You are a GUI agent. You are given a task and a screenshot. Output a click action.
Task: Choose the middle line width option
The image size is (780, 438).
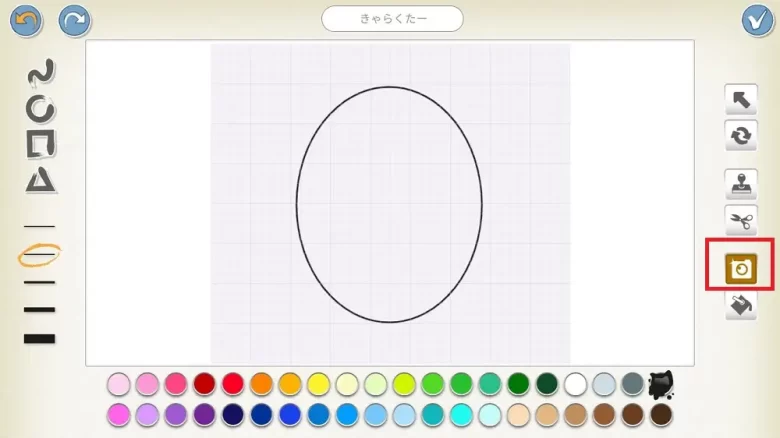point(40,283)
